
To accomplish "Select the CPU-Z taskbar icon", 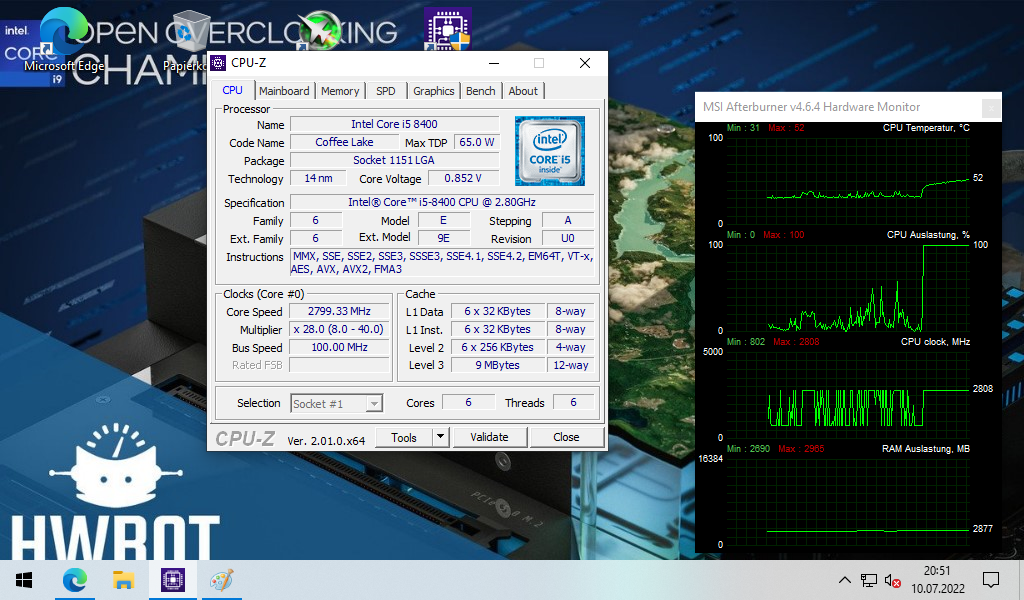I will coord(172,580).
